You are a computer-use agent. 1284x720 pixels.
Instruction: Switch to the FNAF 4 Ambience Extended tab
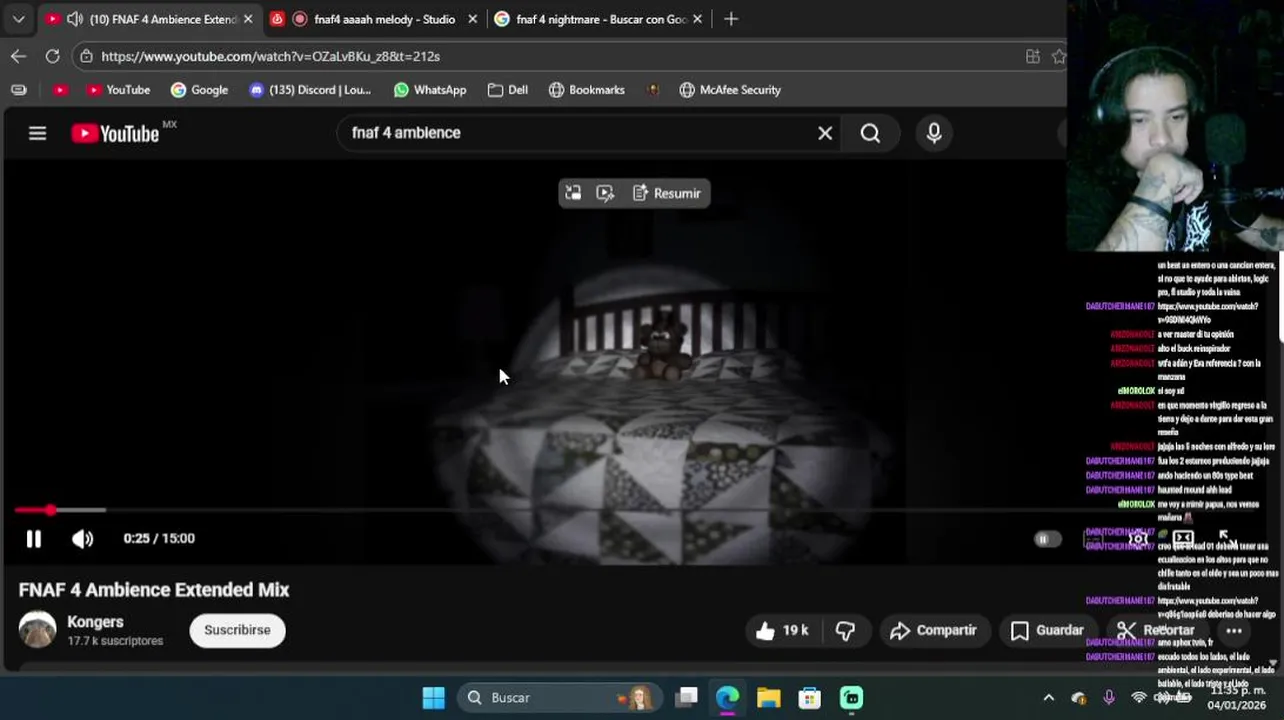click(150, 19)
